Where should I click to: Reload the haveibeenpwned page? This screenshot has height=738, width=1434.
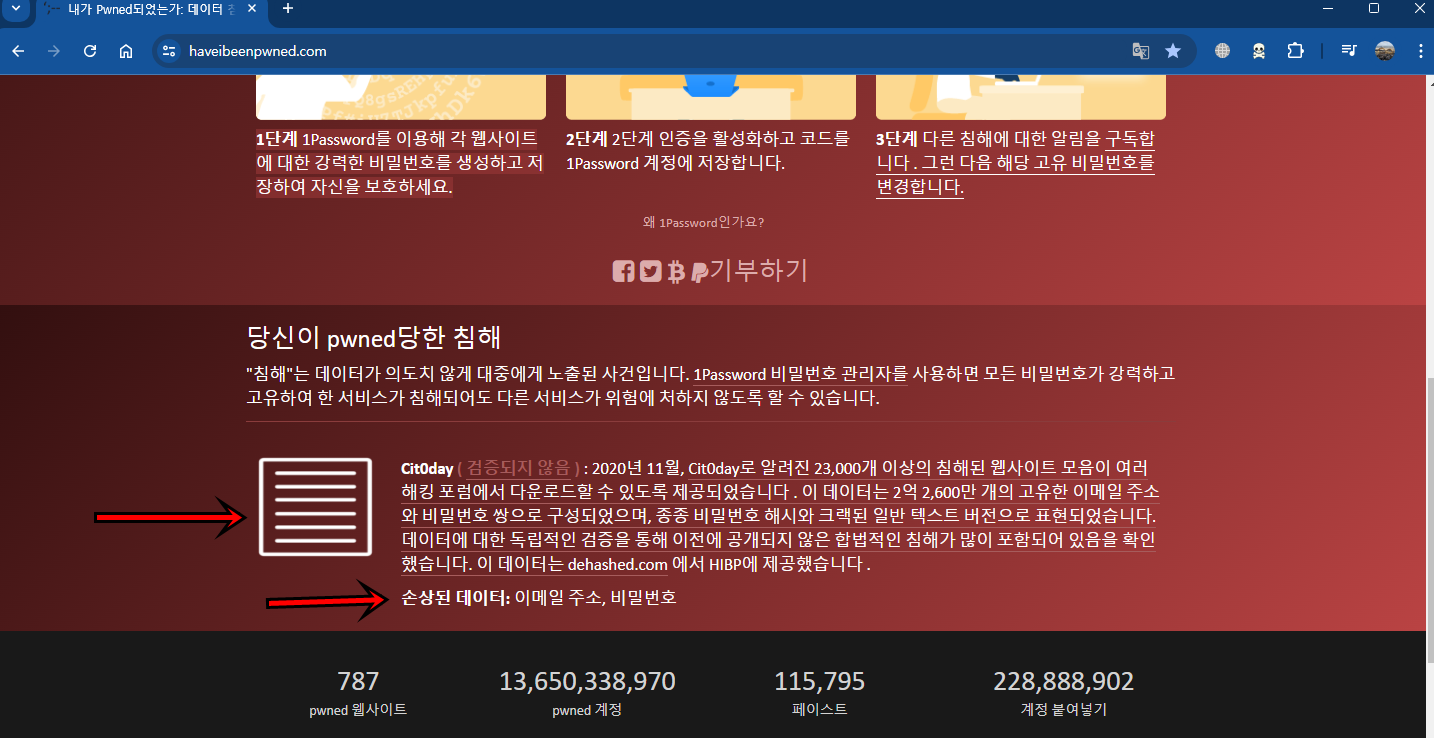(x=90, y=51)
